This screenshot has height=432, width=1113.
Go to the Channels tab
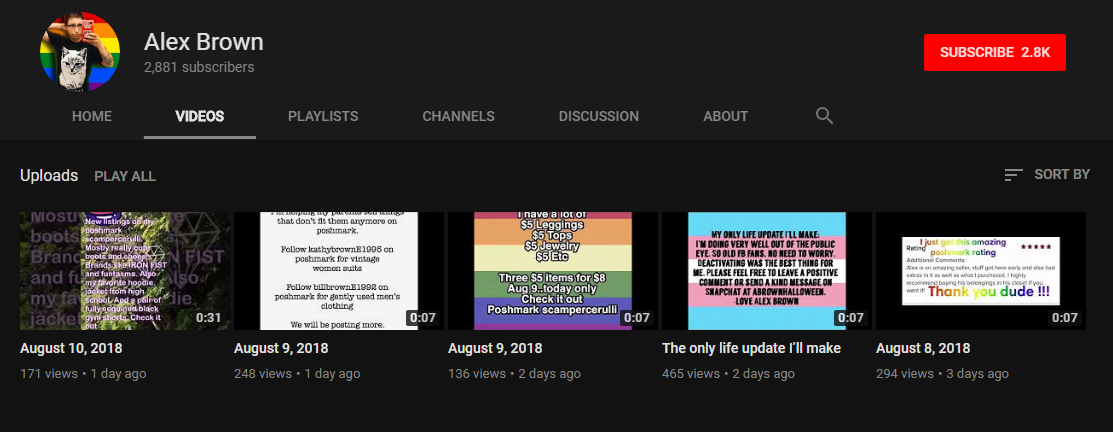coord(459,116)
